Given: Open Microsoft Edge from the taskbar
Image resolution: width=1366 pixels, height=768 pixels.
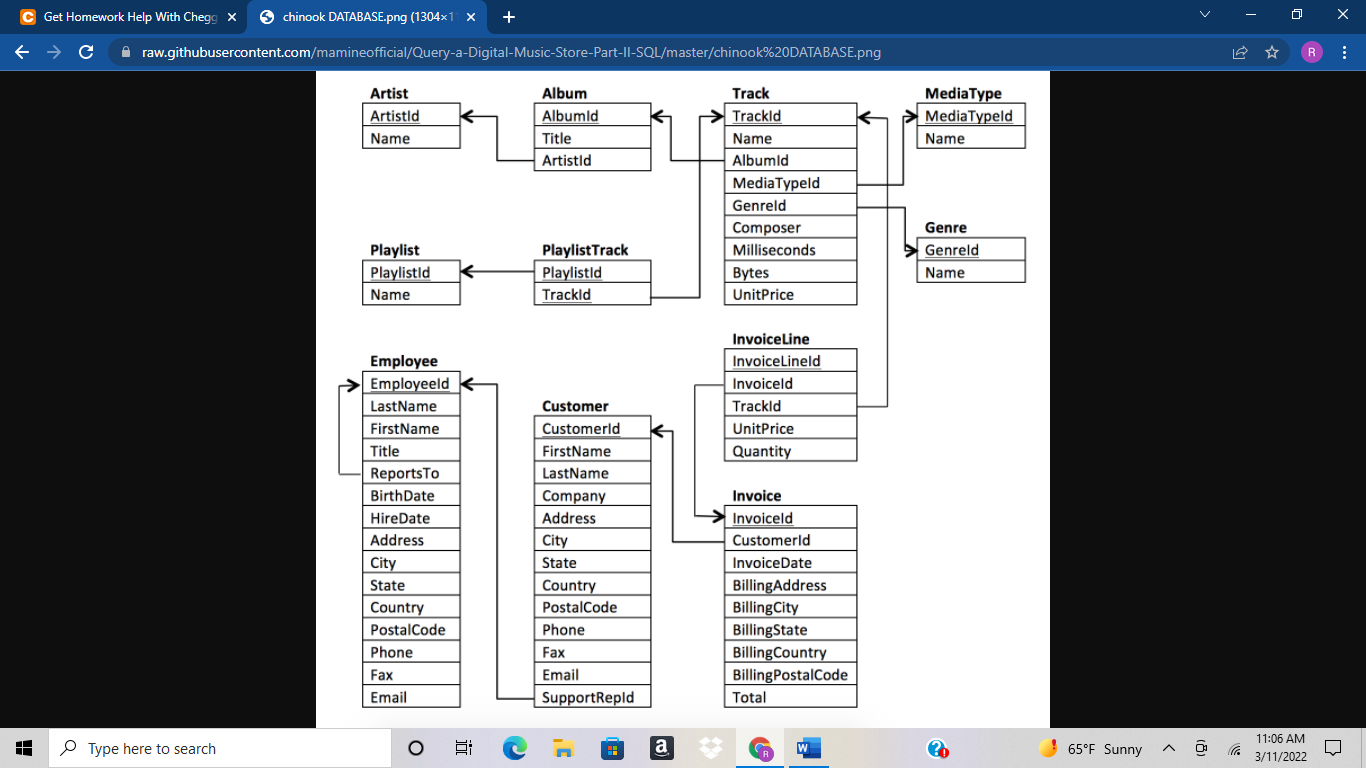Looking at the screenshot, I should [514, 748].
